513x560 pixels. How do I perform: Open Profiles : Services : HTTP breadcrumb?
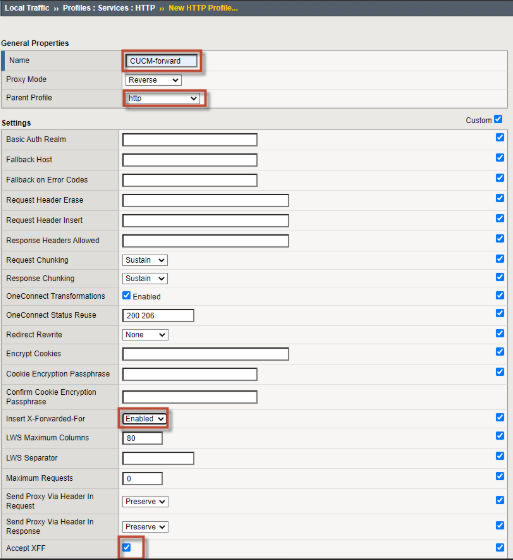pyautogui.click(x=109, y=8)
